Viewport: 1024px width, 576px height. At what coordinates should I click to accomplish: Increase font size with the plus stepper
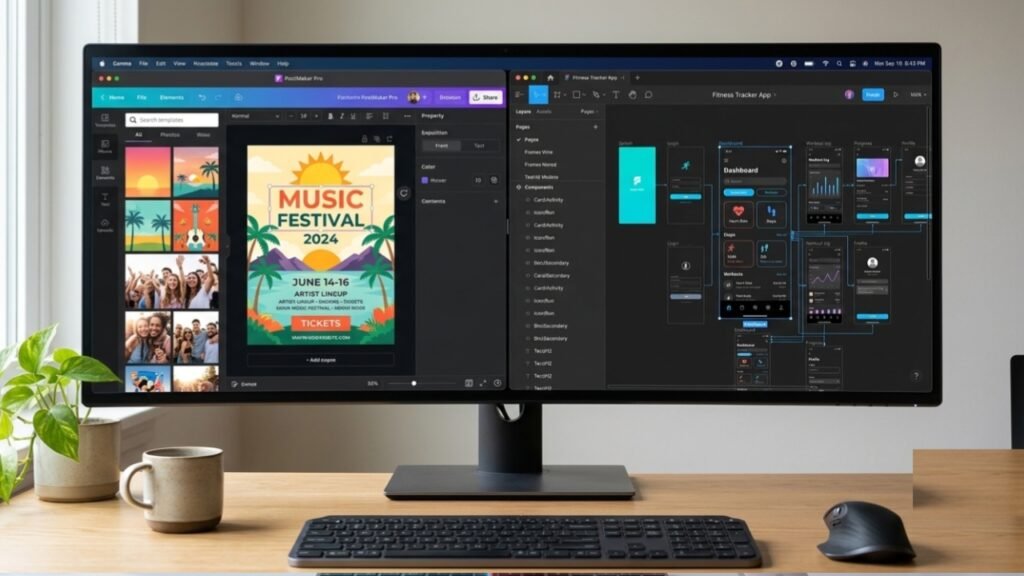(317, 116)
